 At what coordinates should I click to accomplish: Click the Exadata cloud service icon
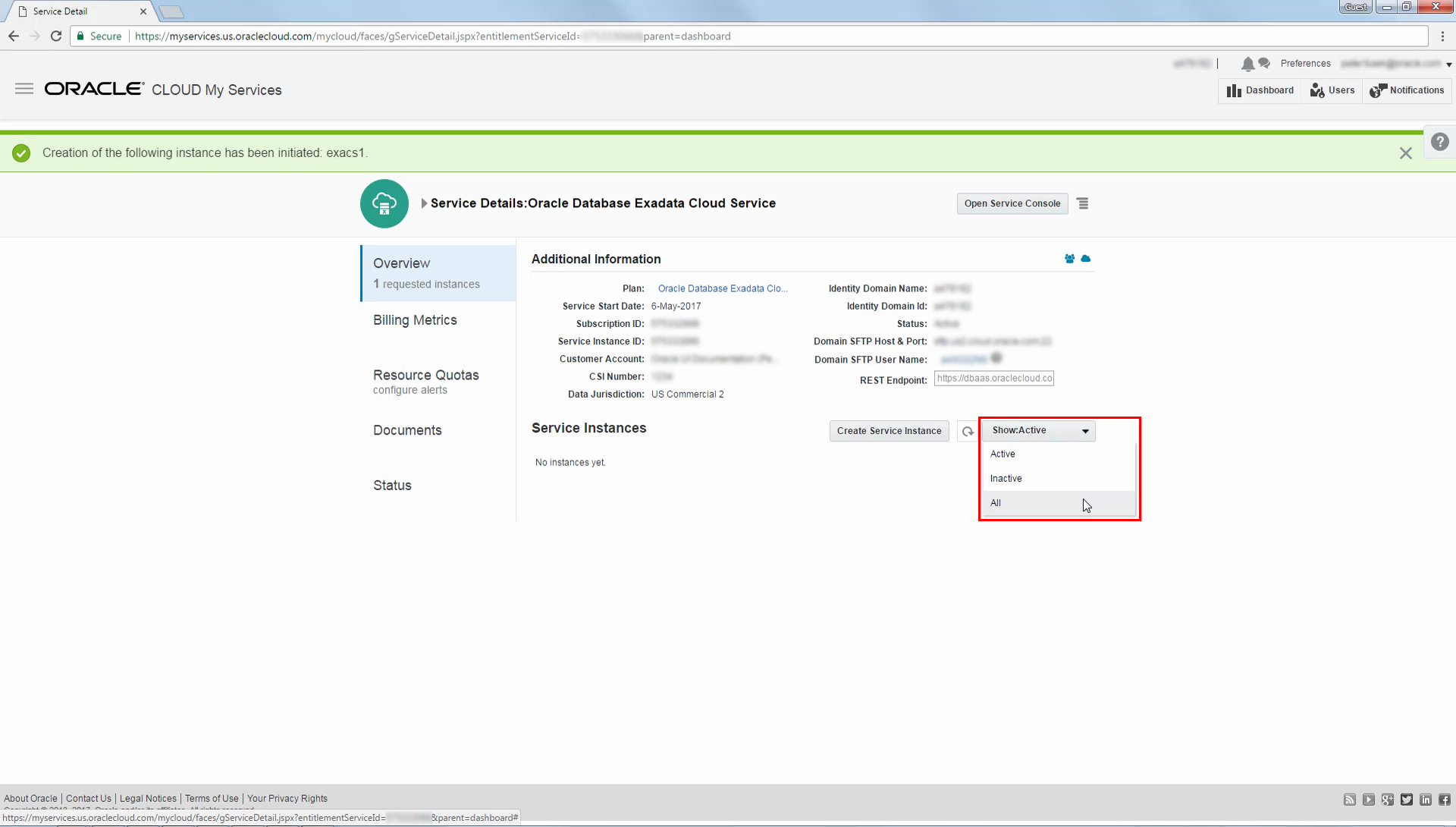[x=384, y=203]
